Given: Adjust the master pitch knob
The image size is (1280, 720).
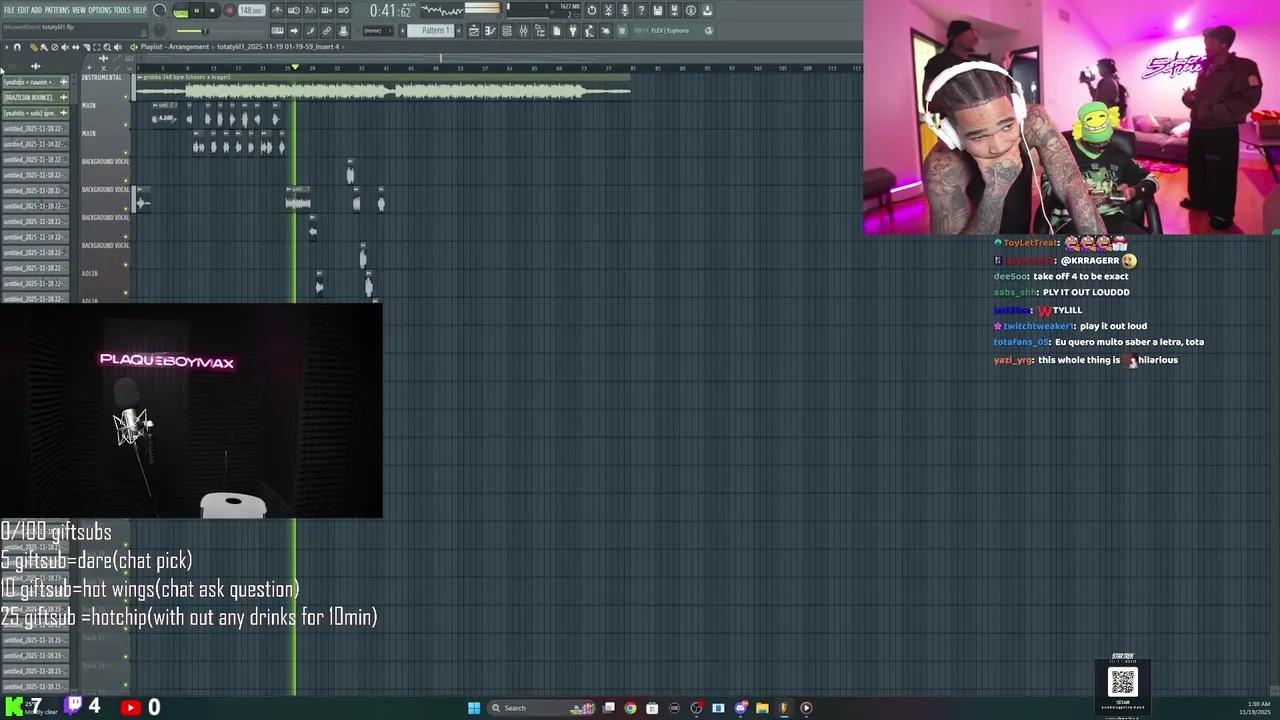Looking at the screenshot, I should point(159,31).
